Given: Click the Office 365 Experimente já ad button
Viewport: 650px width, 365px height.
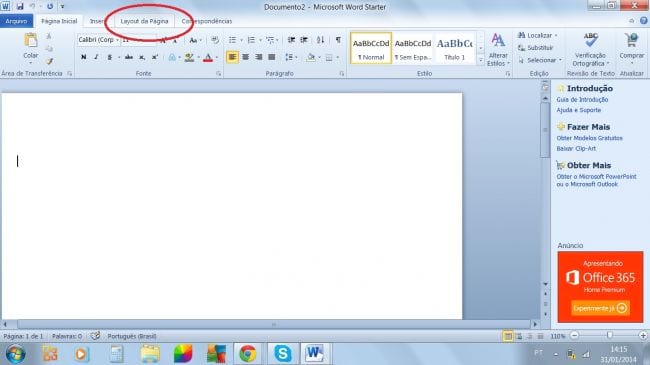Looking at the screenshot, I should click(x=601, y=308).
